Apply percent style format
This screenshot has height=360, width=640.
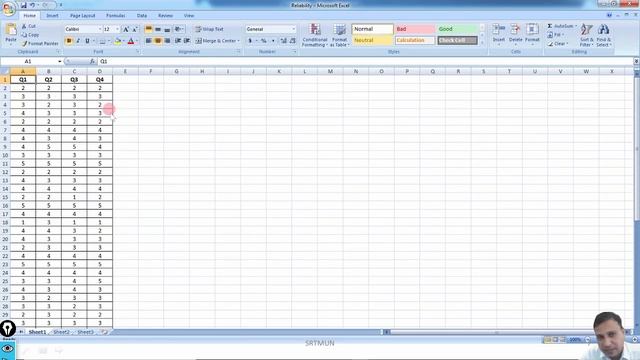tap(264, 41)
